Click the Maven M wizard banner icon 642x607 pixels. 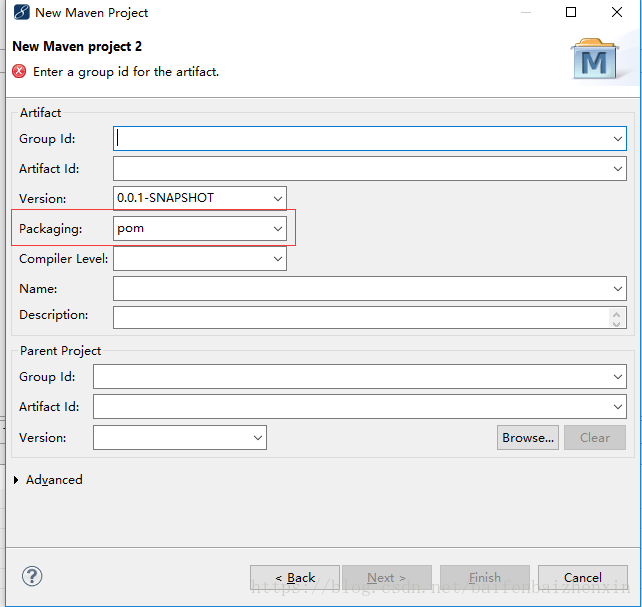point(595,59)
